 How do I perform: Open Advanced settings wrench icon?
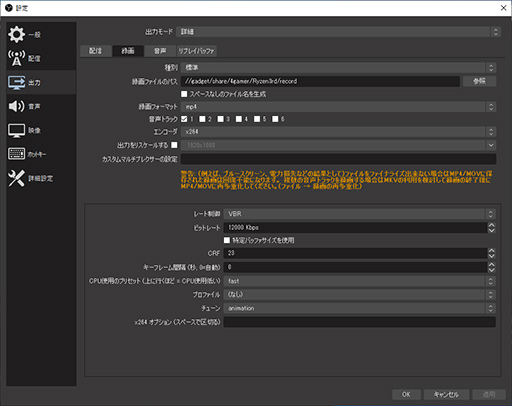point(16,178)
